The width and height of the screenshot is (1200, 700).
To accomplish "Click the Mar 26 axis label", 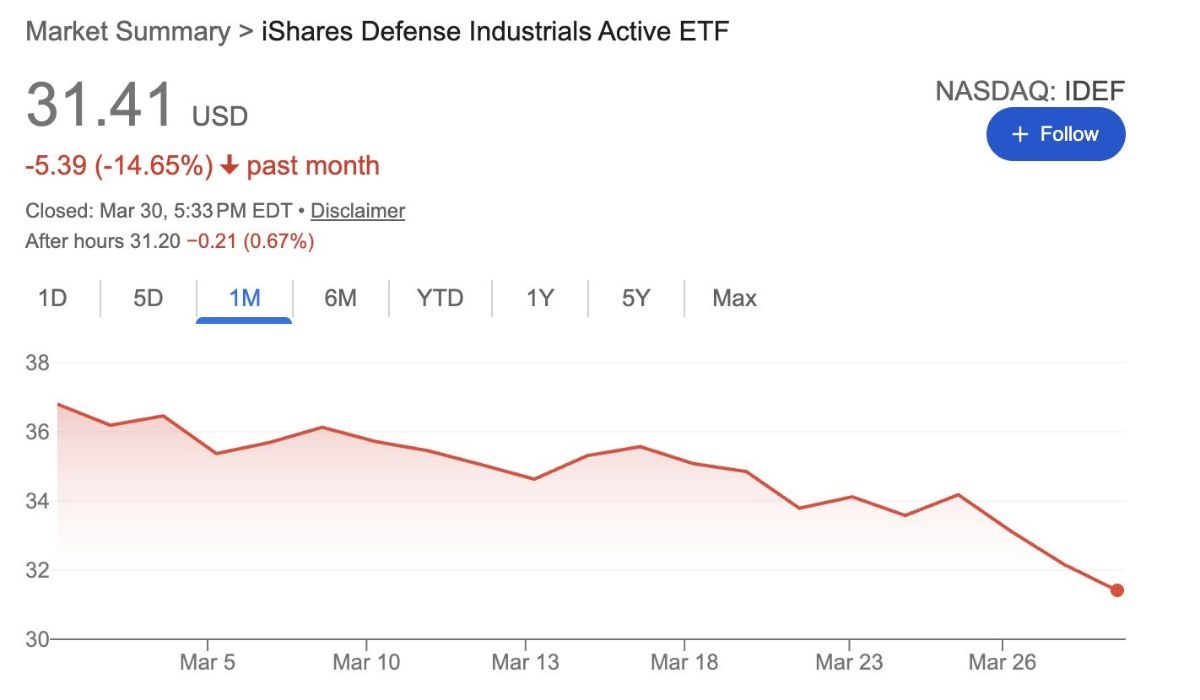I will coord(1001,662).
